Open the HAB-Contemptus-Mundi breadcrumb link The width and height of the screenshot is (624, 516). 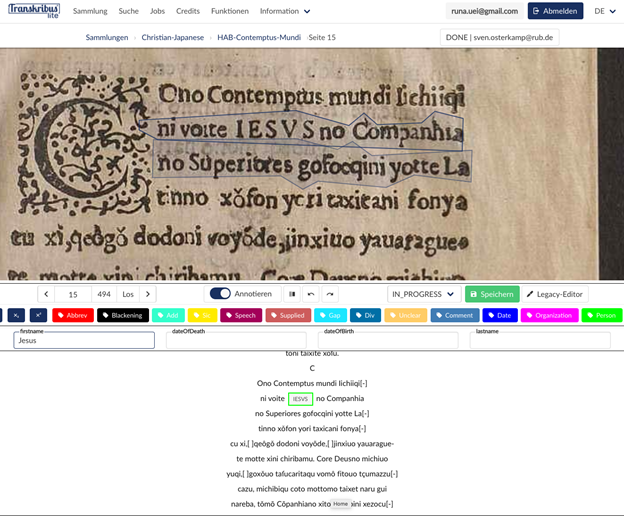coord(259,37)
